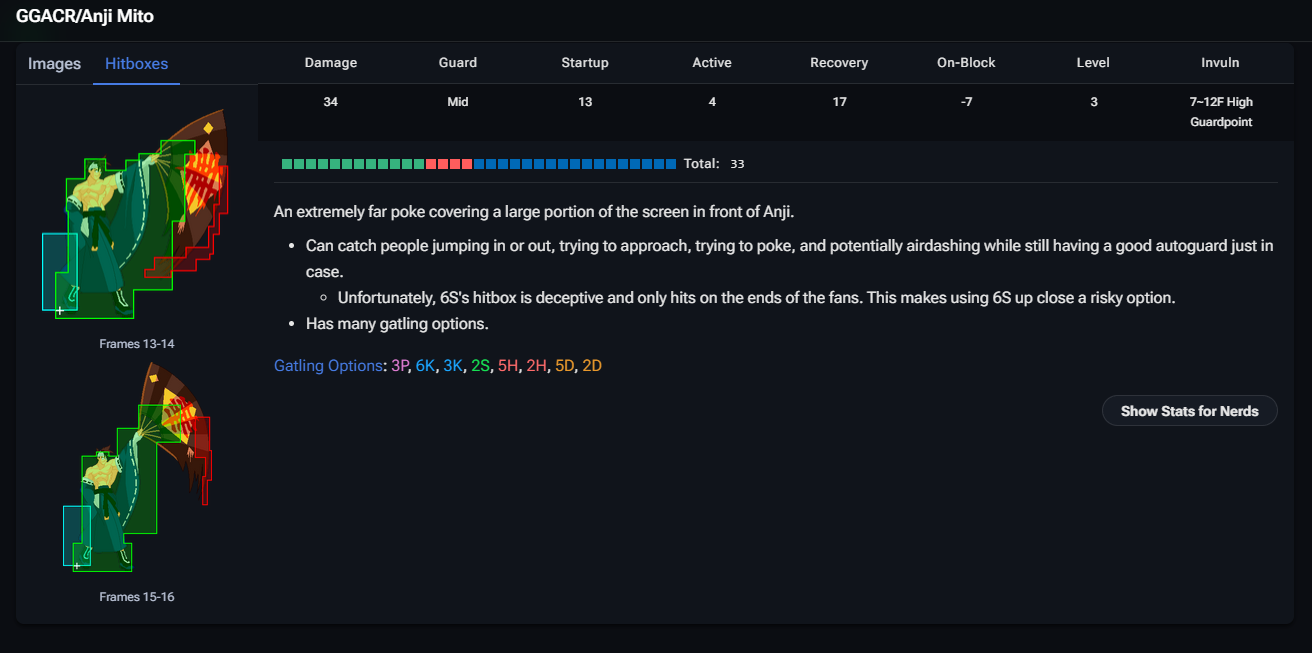Open the Frames 15-16 hitbox image
This screenshot has height=653, width=1312.
pos(137,468)
